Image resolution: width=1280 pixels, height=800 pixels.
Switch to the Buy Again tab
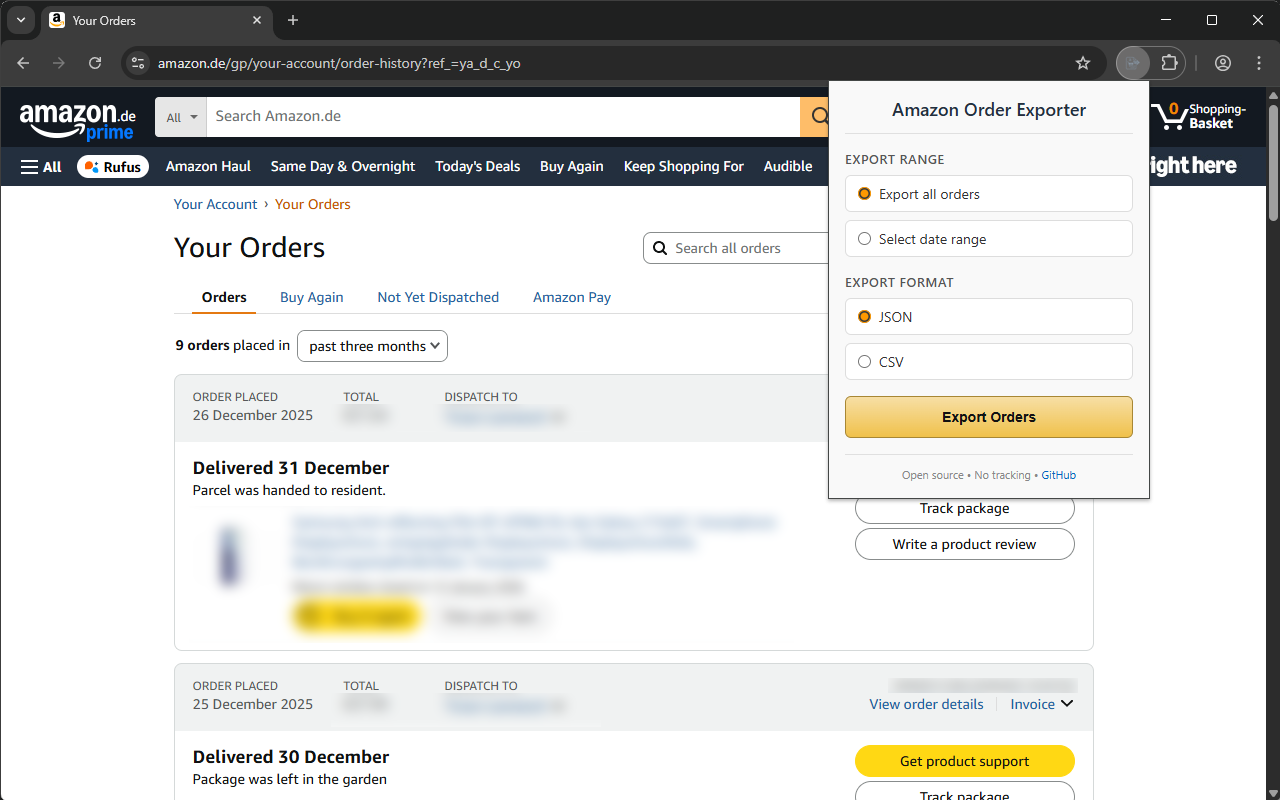[x=311, y=297]
